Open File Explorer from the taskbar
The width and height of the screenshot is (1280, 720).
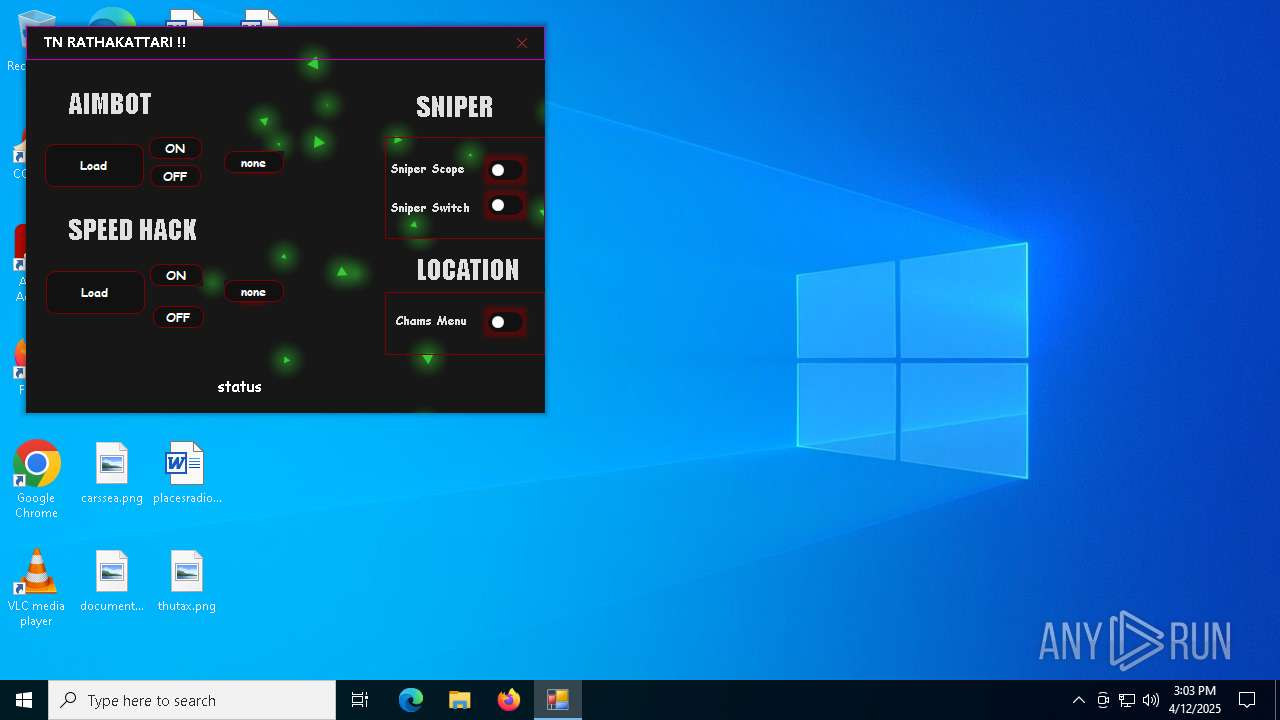460,700
